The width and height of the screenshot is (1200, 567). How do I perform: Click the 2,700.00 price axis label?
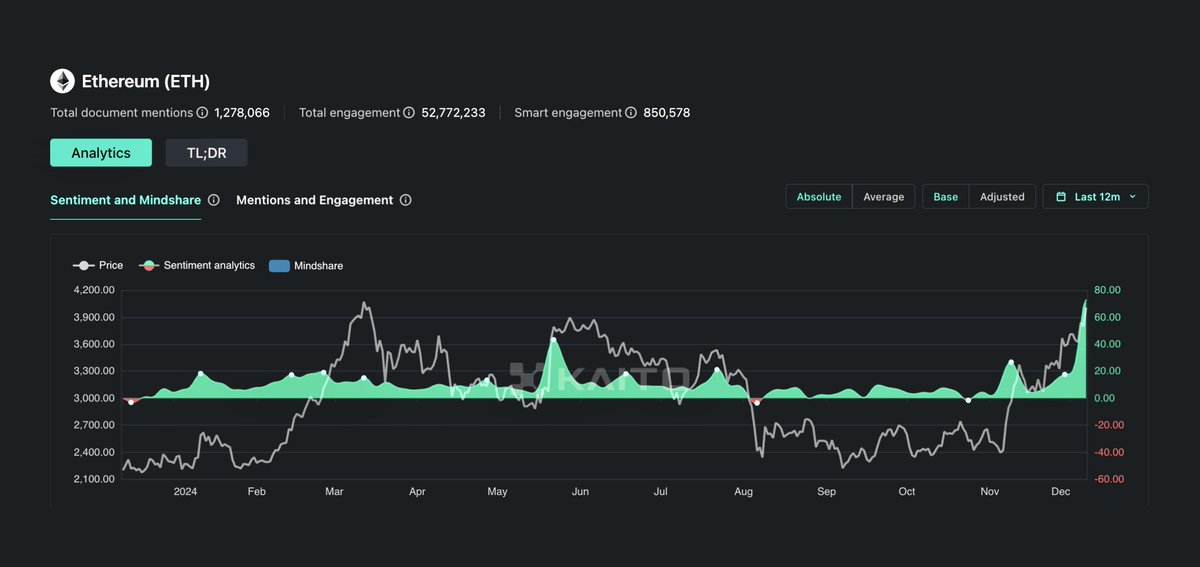pyautogui.click(x=95, y=425)
